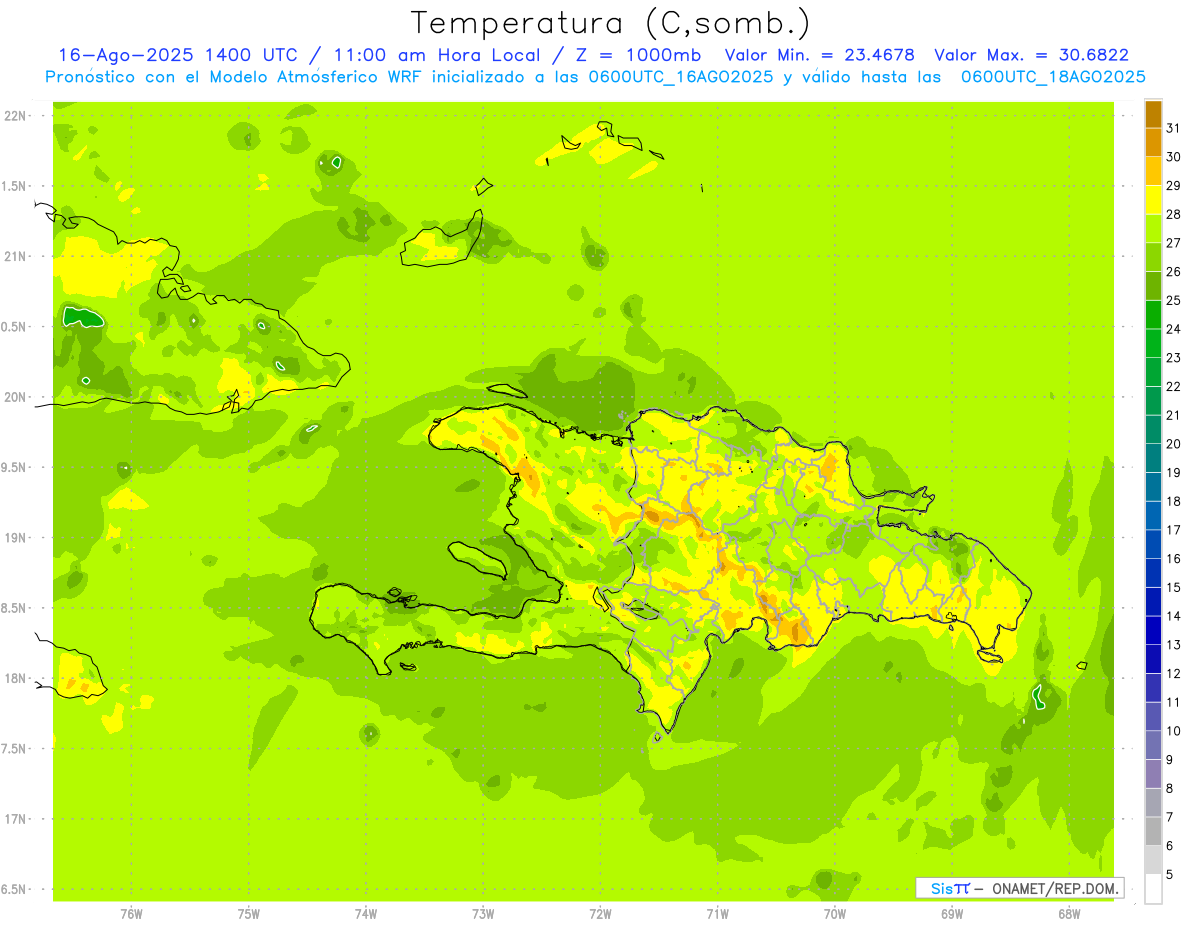The image size is (1200, 927).
Task: Click the '28' label on color scale
Action: tap(1174, 214)
